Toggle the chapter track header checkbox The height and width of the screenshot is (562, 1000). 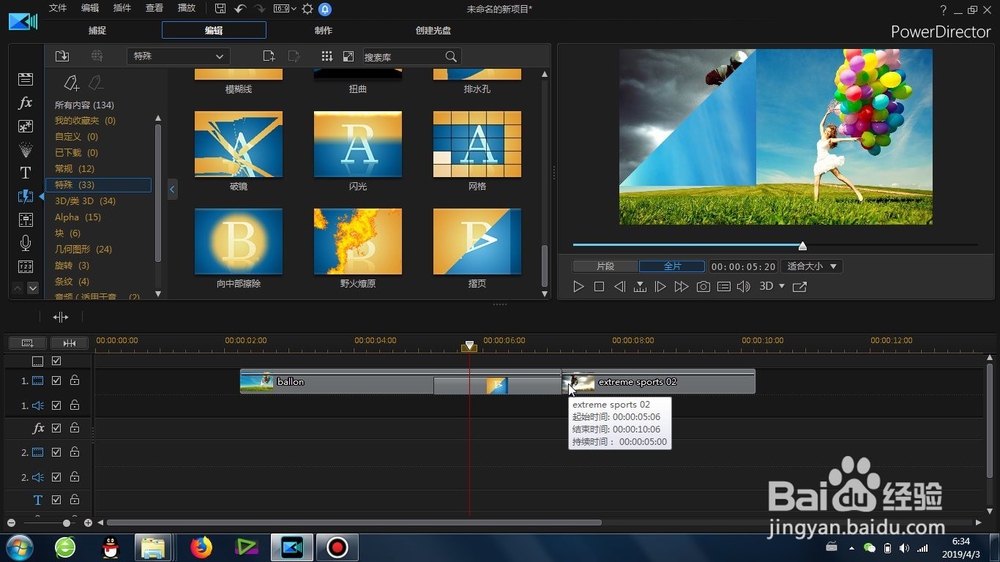pyautogui.click(x=56, y=361)
